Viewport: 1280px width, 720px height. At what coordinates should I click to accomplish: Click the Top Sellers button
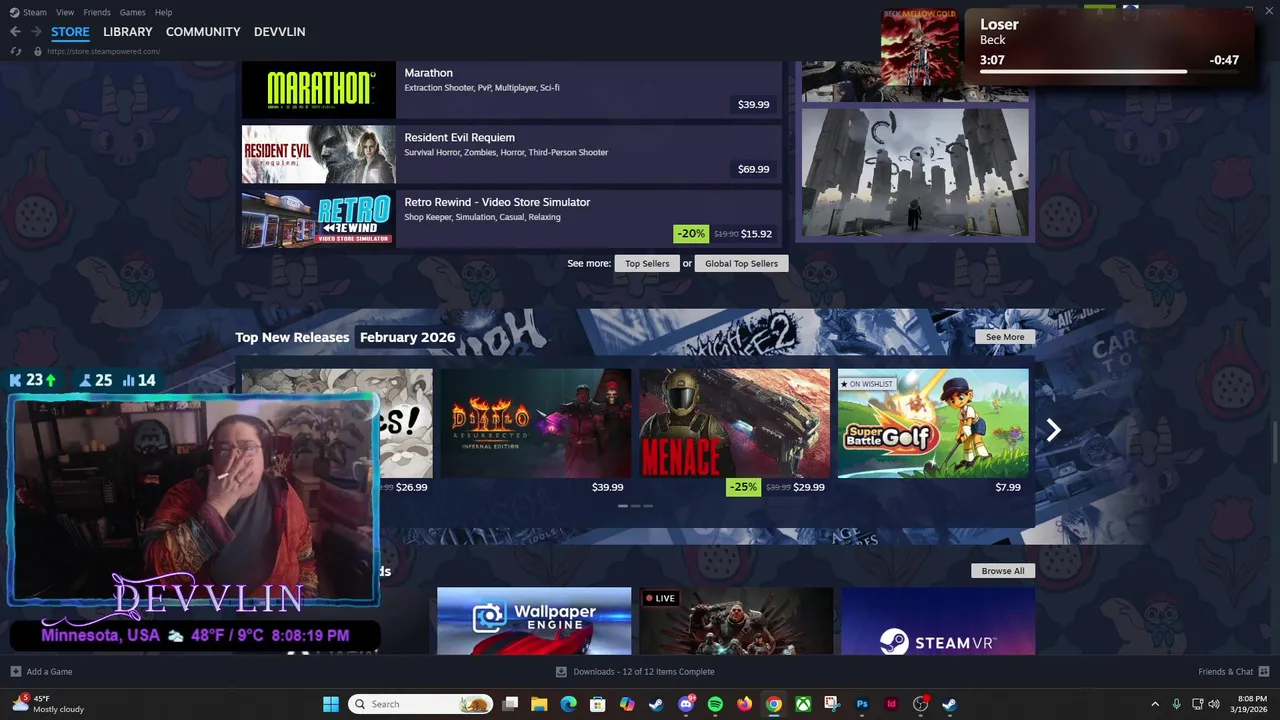[647, 264]
